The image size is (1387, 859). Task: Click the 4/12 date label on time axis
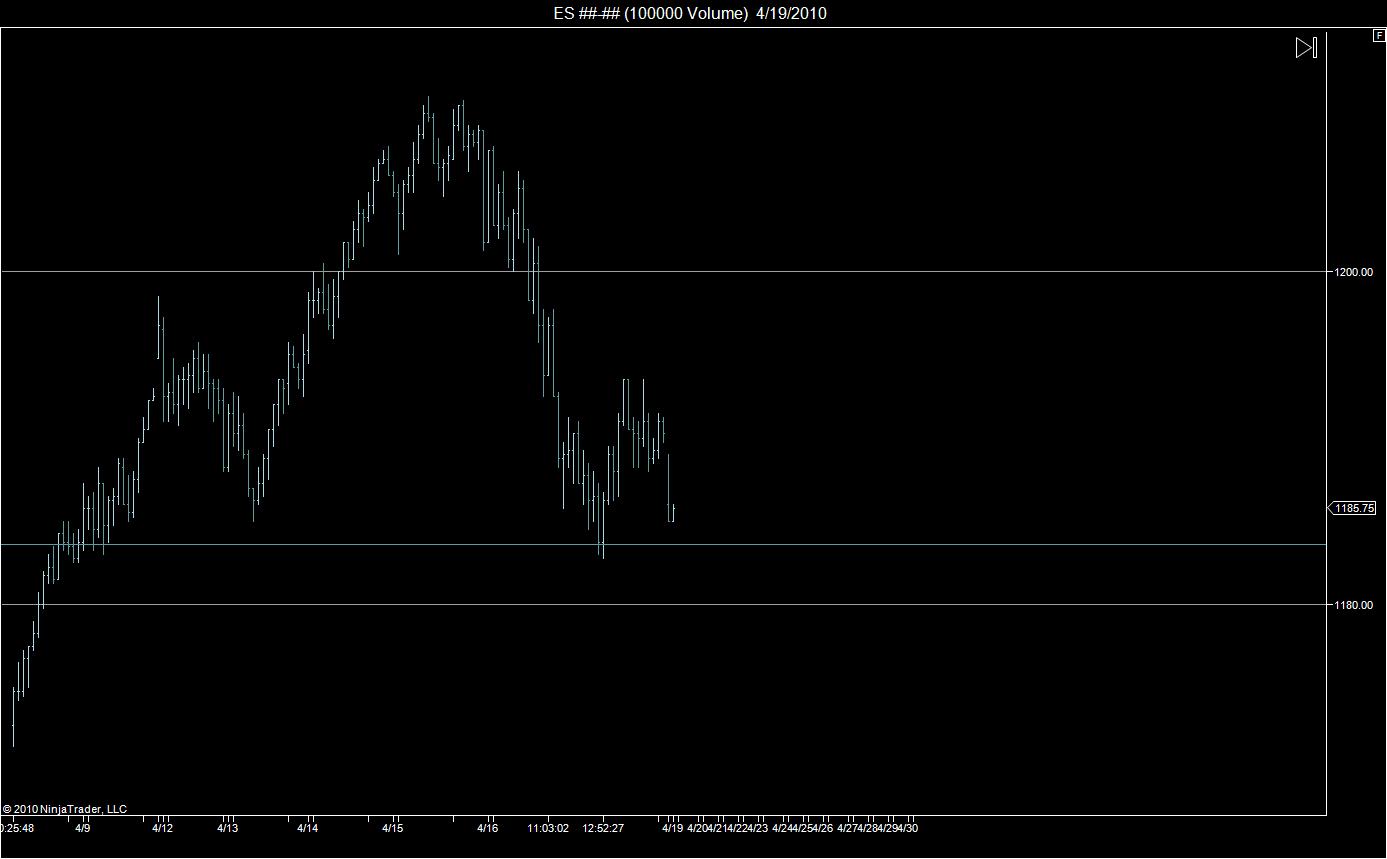click(x=162, y=828)
